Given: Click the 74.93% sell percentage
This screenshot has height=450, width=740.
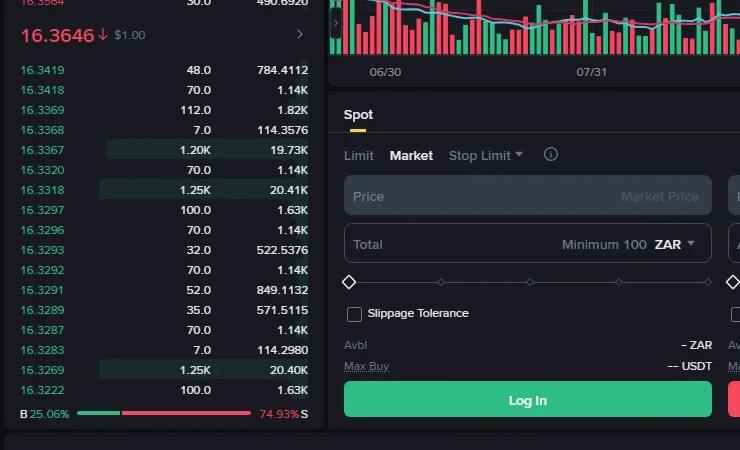Looking at the screenshot, I should click(x=279, y=414).
